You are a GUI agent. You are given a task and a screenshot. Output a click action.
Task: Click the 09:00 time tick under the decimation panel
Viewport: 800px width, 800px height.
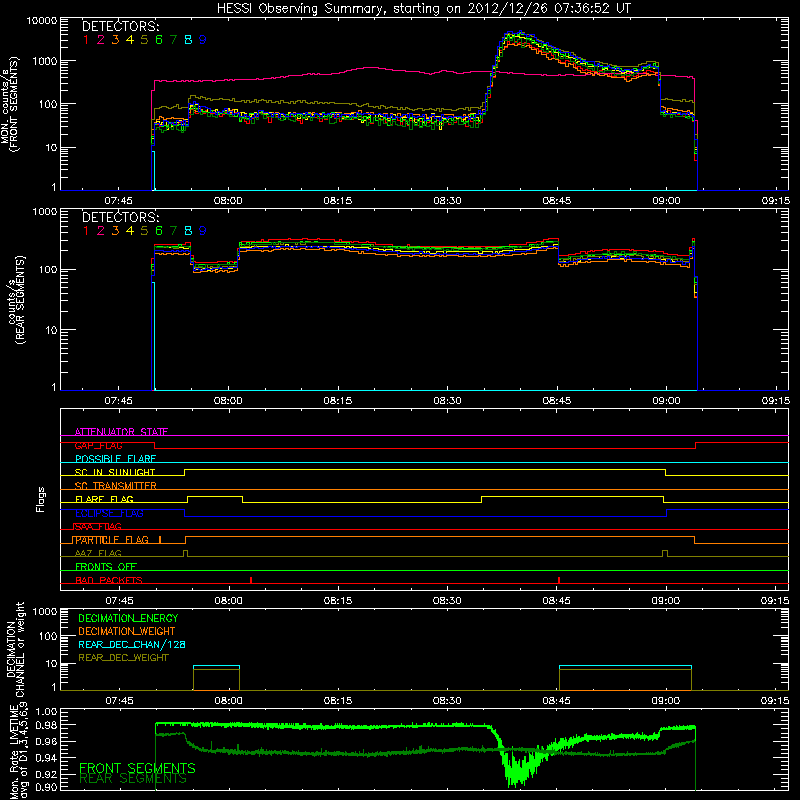[666, 701]
